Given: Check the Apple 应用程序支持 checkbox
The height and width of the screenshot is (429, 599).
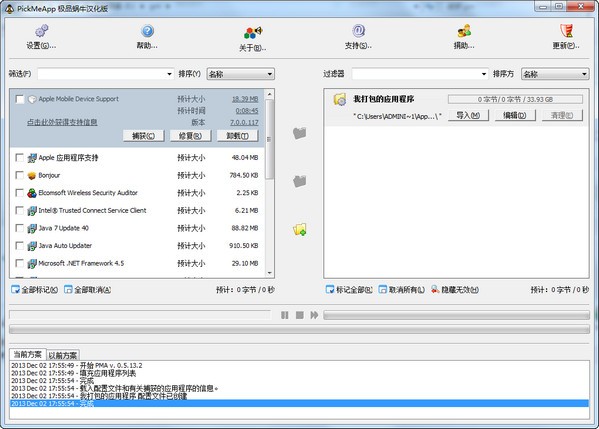Looking at the screenshot, I should coord(19,158).
